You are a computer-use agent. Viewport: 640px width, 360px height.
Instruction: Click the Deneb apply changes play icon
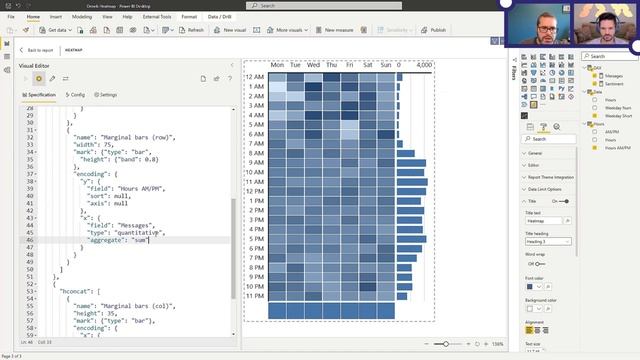(26, 78)
